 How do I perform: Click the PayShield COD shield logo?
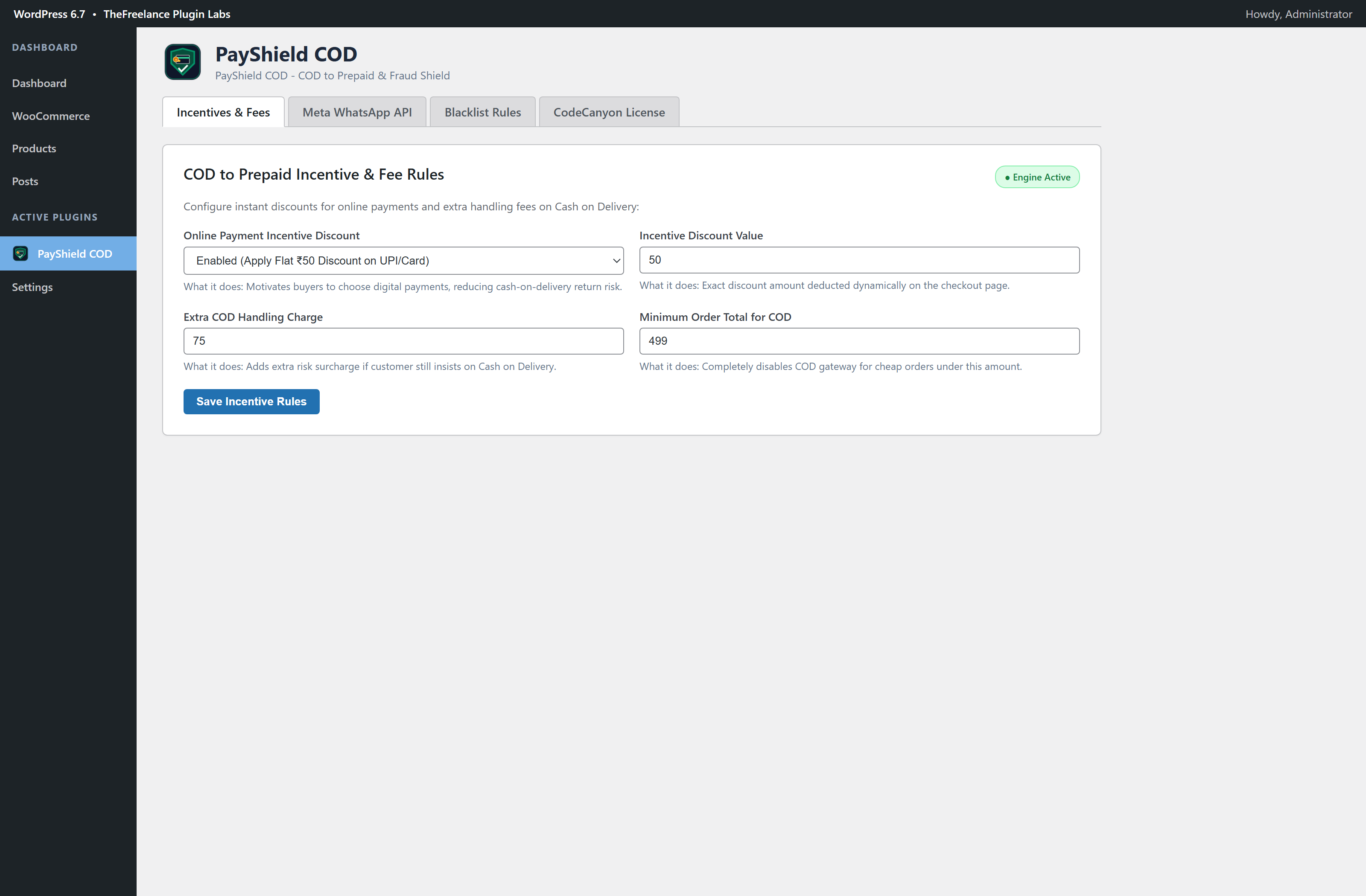183,62
